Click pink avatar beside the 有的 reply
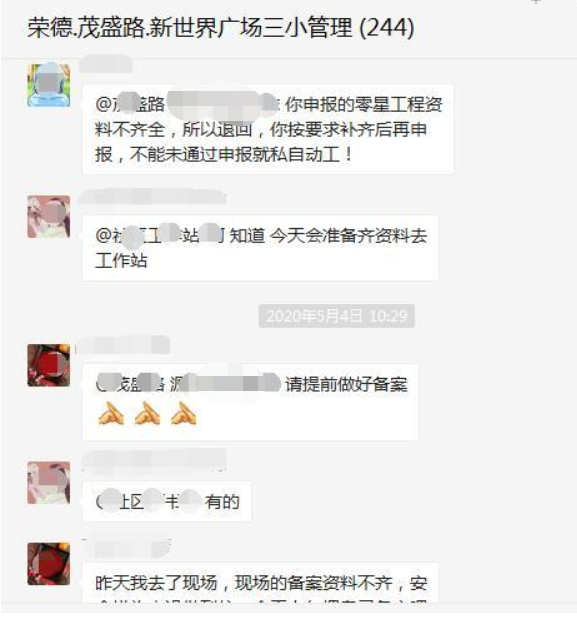Image resolution: width=577 pixels, height=617 pixels. 49,482
